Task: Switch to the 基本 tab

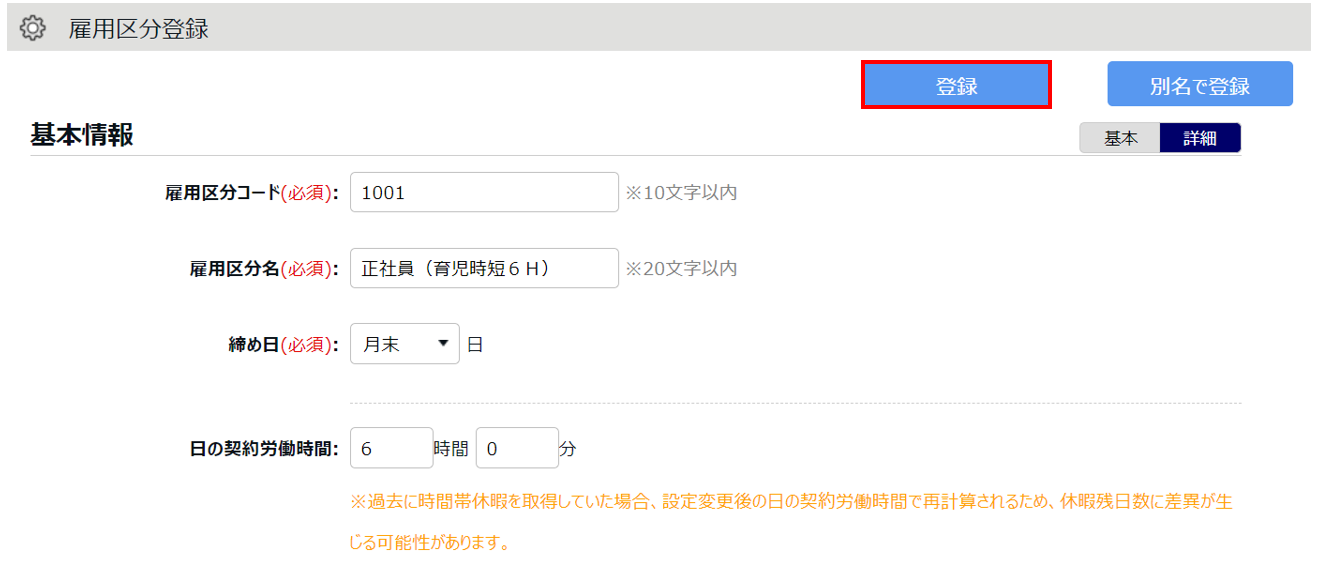Action: click(x=1120, y=138)
